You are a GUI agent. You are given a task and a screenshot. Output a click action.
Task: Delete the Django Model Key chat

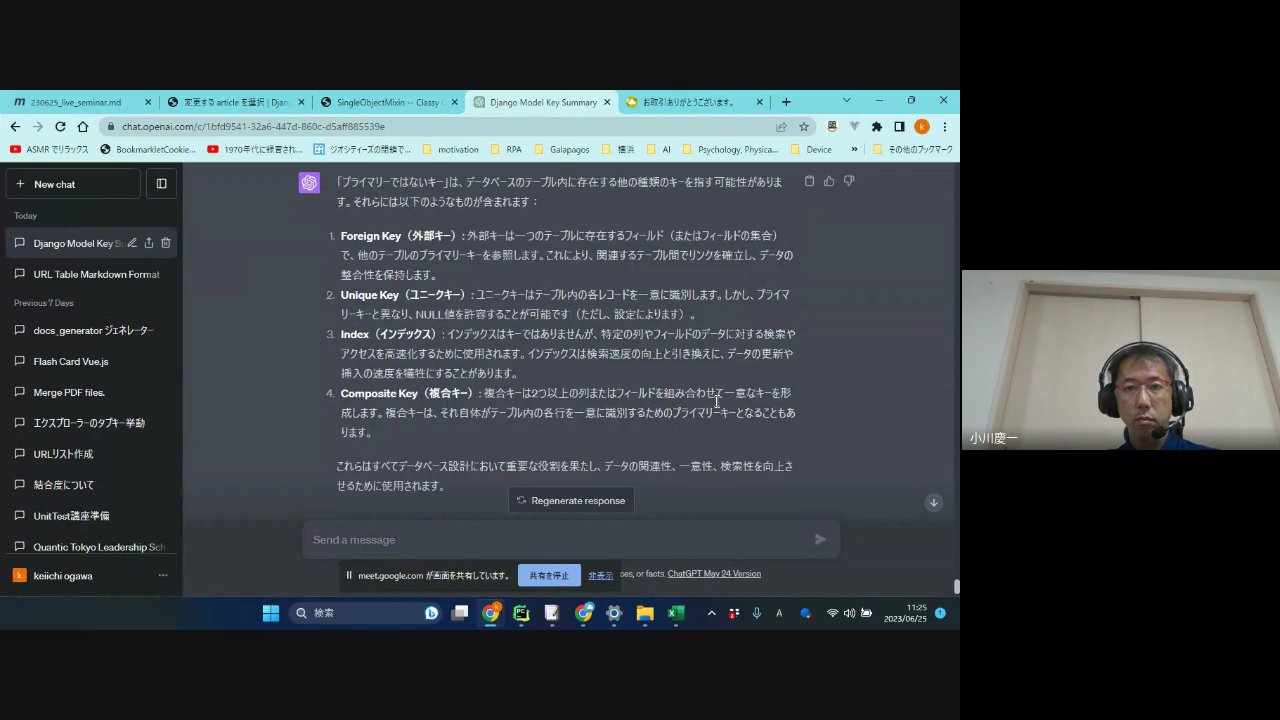166,243
